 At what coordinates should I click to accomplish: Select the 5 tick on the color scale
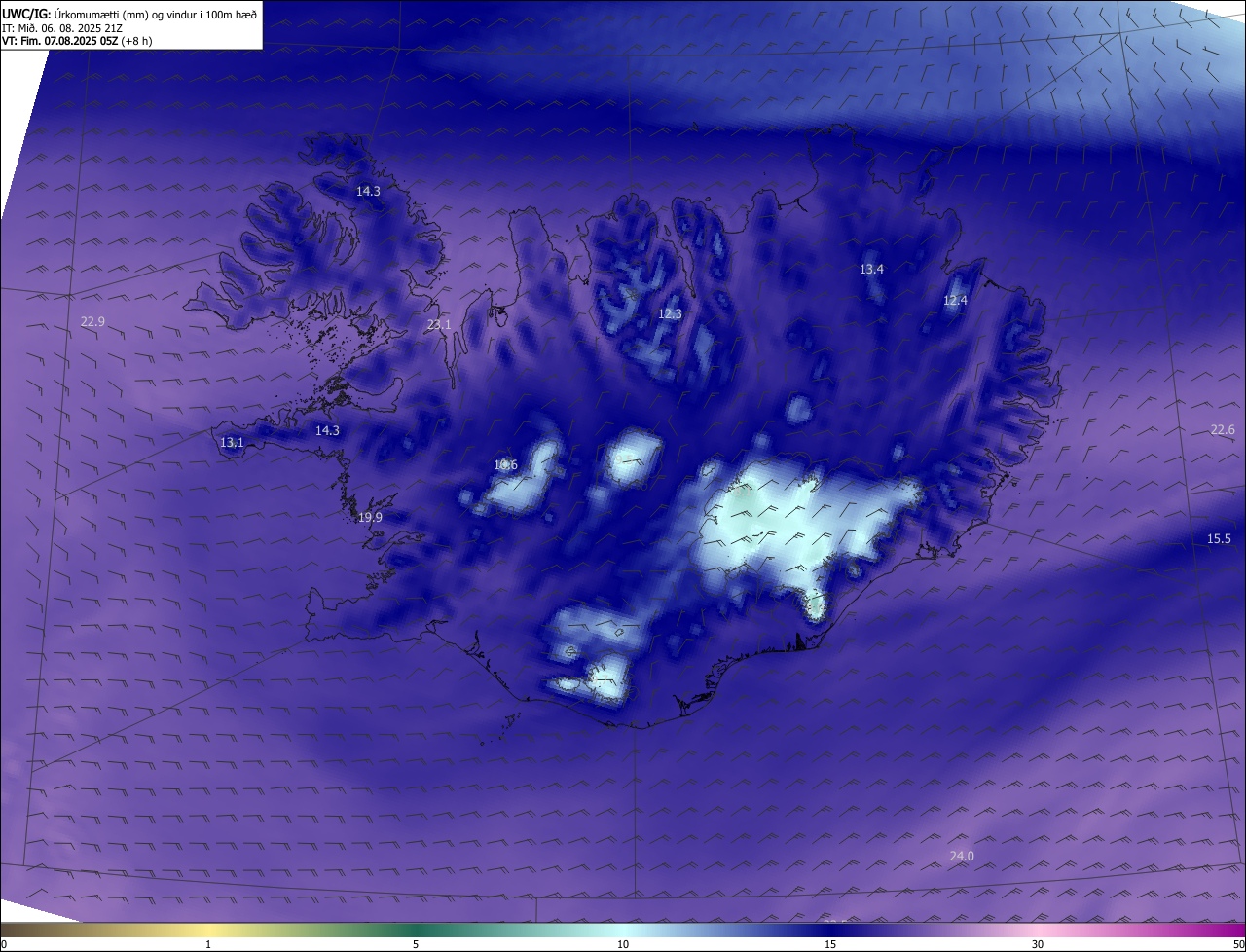[x=416, y=944]
